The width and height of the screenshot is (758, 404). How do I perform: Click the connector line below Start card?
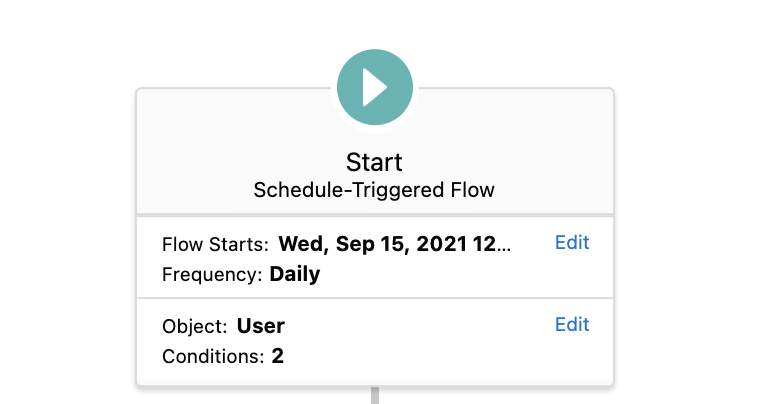(375, 395)
